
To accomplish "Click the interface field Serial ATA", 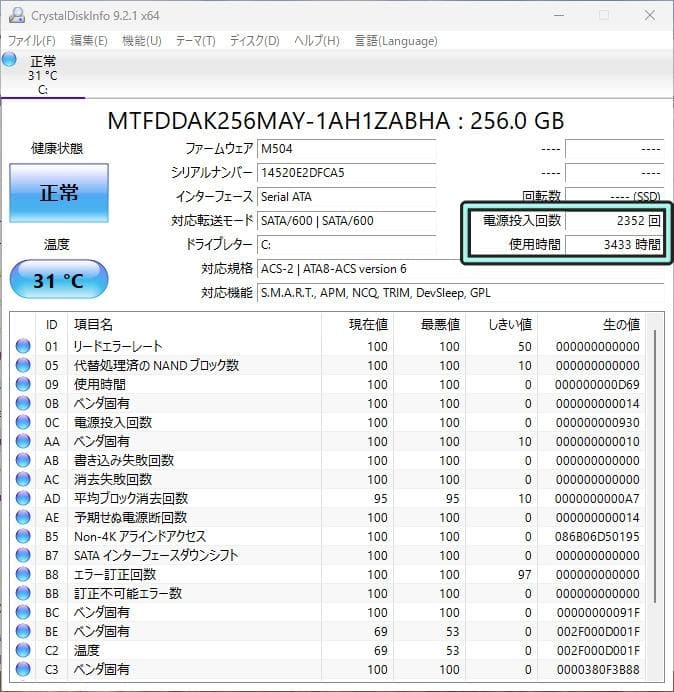I will pyautogui.click(x=346, y=197).
